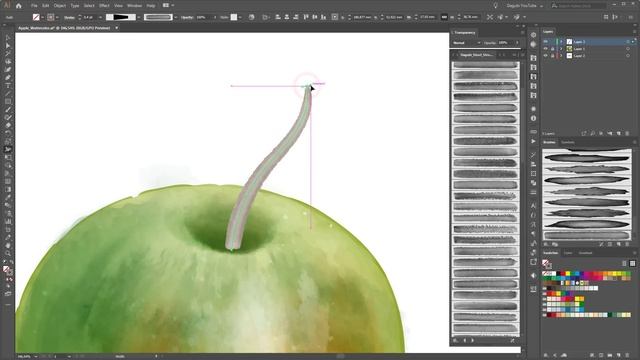Open stroke weight dropdown in control bar
The image size is (640, 360).
pos(100,17)
